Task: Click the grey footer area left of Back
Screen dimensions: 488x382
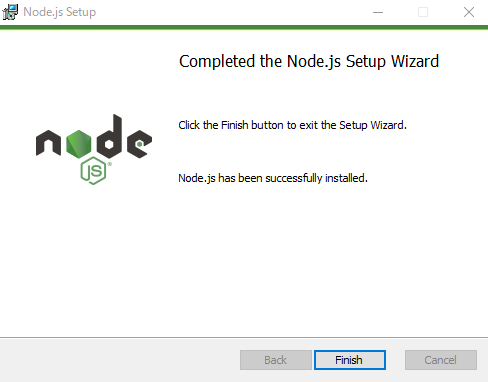Action: tap(120, 360)
